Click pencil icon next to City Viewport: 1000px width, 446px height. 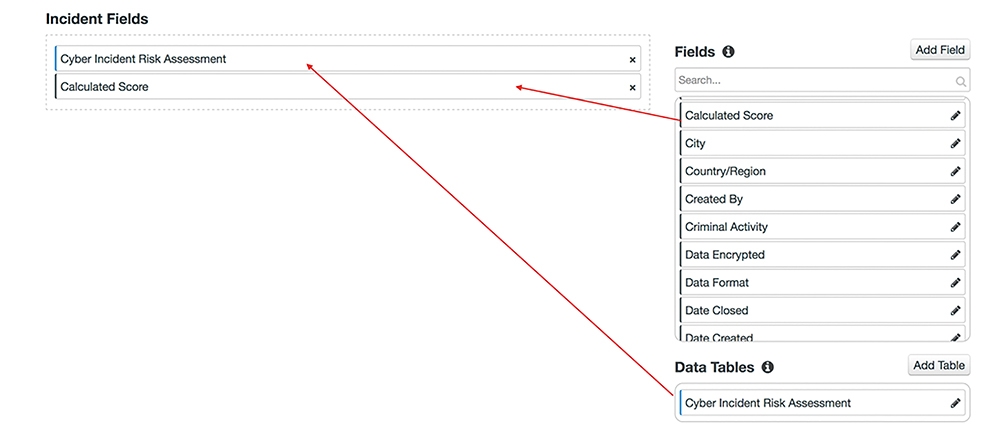(955, 144)
